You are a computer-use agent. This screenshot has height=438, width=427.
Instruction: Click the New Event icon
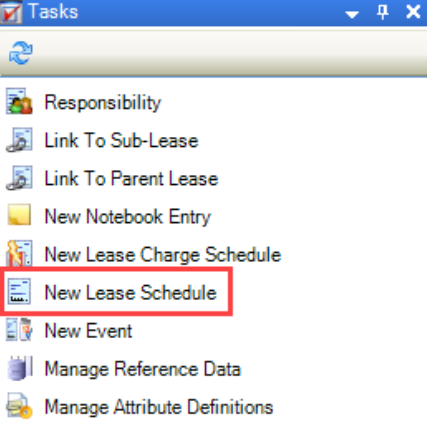tap(19, 330)
